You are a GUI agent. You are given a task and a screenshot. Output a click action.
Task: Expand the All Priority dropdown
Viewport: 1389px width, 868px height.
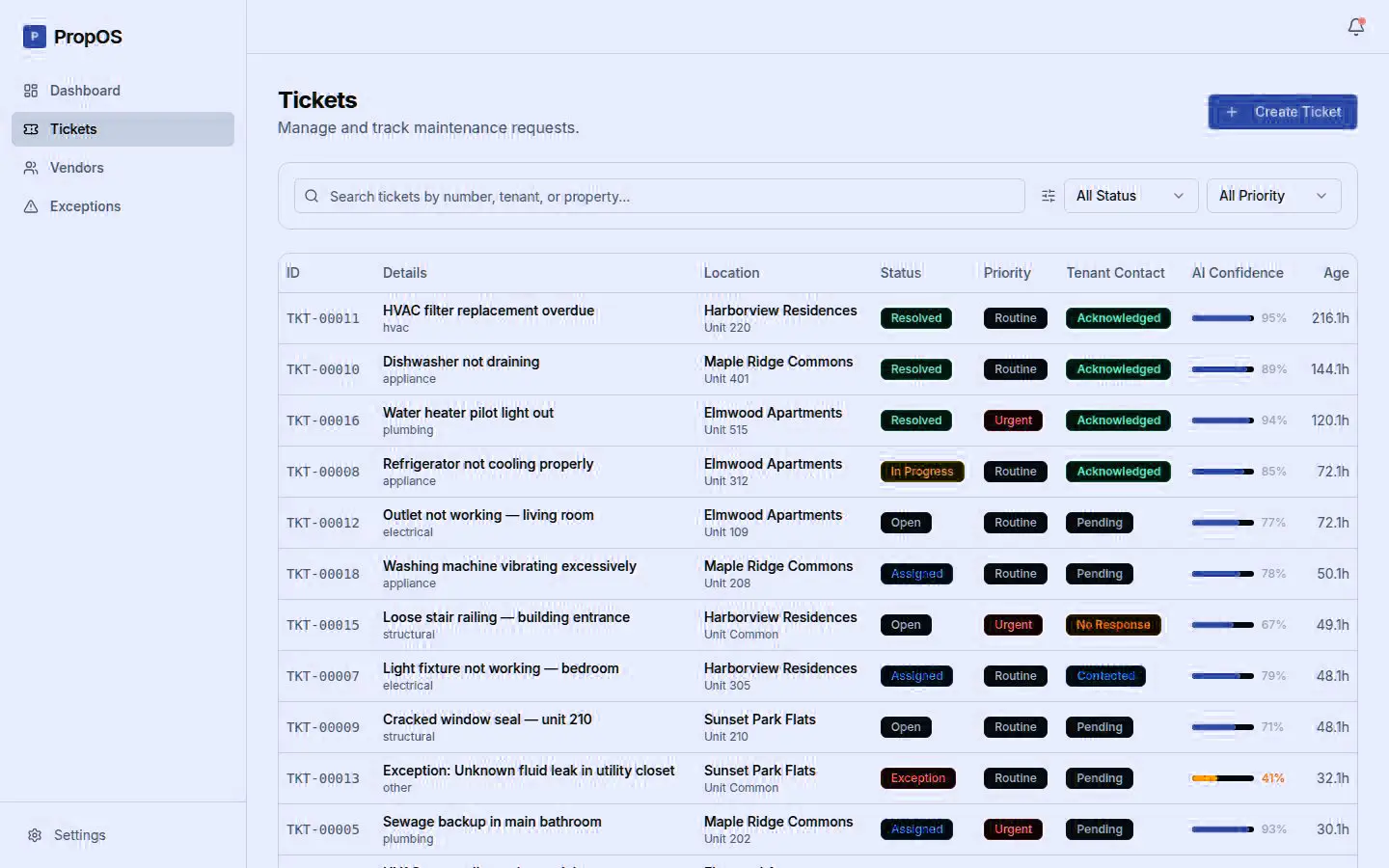click(1272, 196)
